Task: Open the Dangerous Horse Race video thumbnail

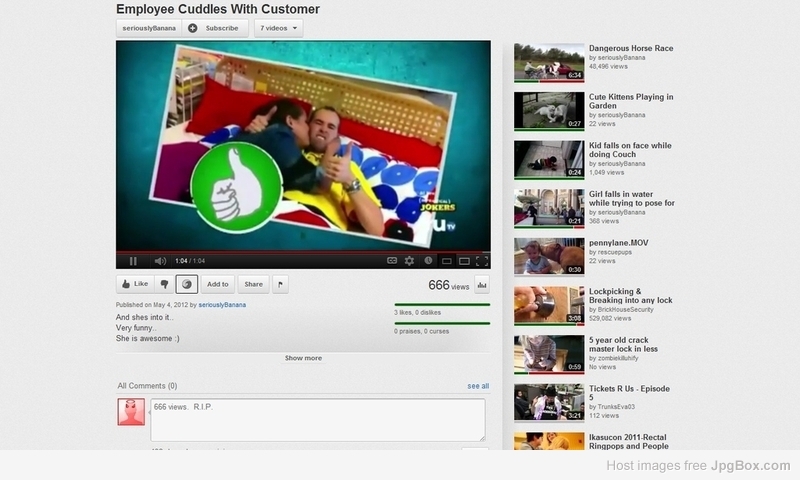Action: click(548, 62)
